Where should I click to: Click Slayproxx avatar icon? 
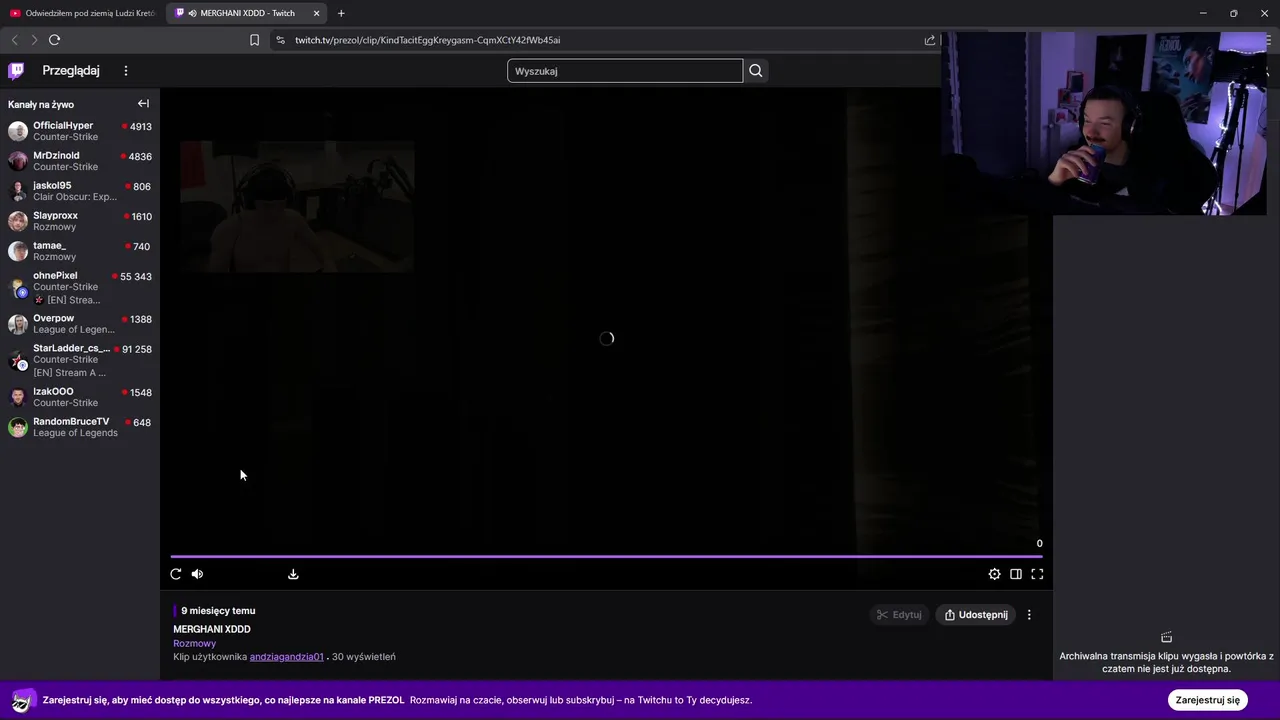[x=18, y=221]
